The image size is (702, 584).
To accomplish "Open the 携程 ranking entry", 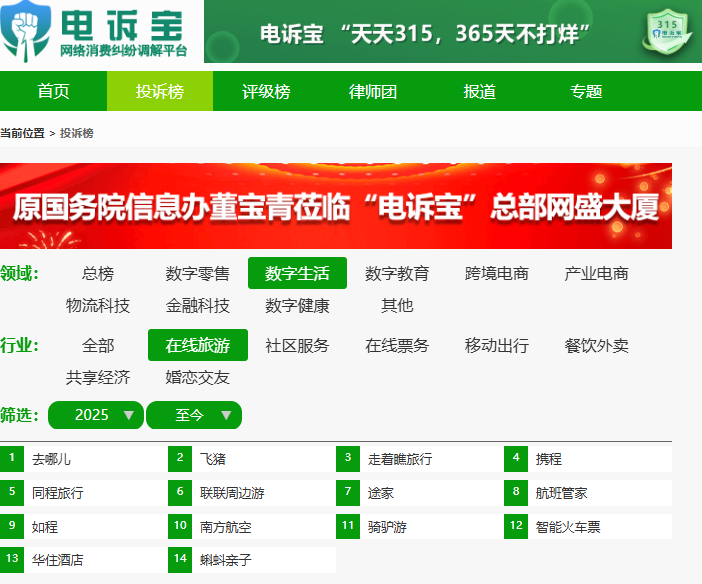I will pos(549,459).
